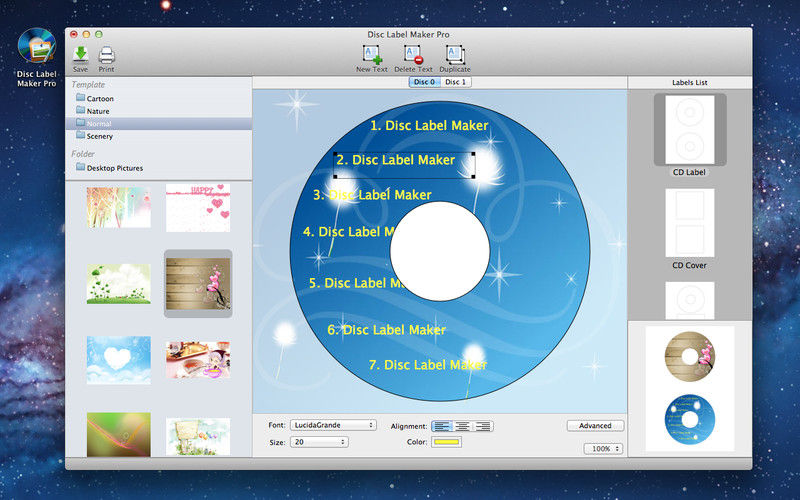Screen dimensions: 800x500
Task: Select the Cartoon template folder
Action: click(x=100, y=99)
